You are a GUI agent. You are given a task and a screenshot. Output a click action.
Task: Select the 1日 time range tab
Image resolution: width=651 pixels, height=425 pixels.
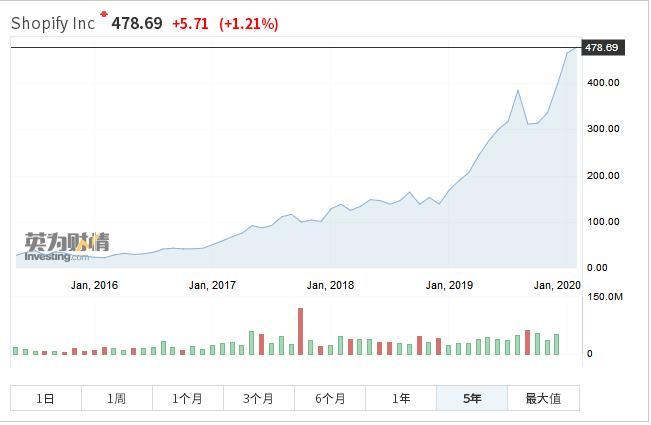pos(46,398)
